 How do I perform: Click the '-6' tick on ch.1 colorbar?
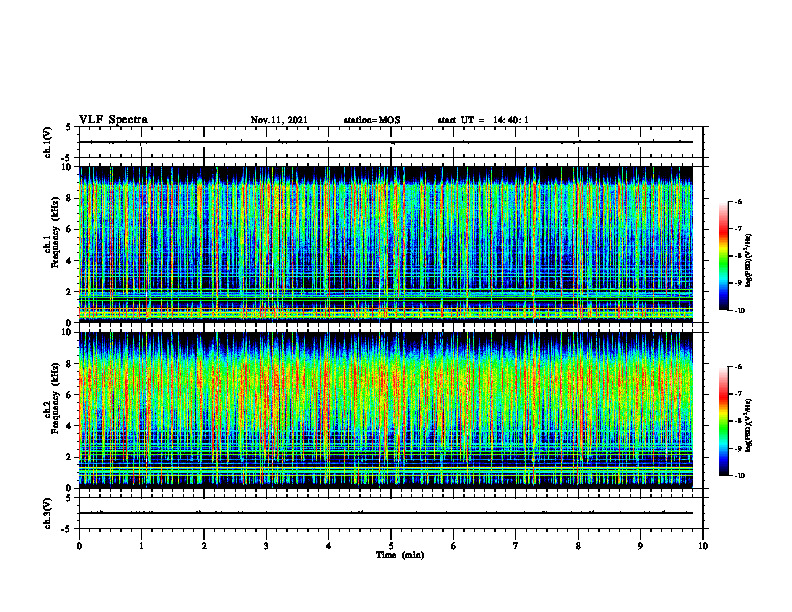[738, 202]
